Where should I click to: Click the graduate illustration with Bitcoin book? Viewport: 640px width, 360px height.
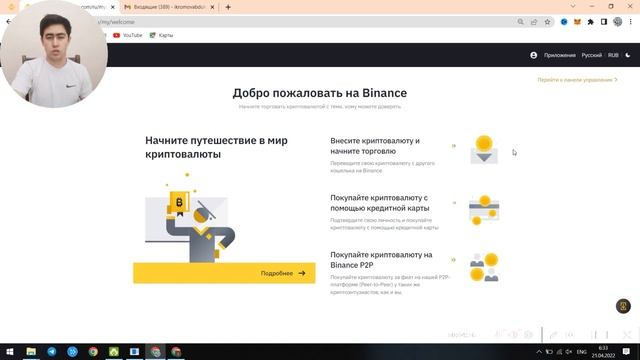[190, 218]
